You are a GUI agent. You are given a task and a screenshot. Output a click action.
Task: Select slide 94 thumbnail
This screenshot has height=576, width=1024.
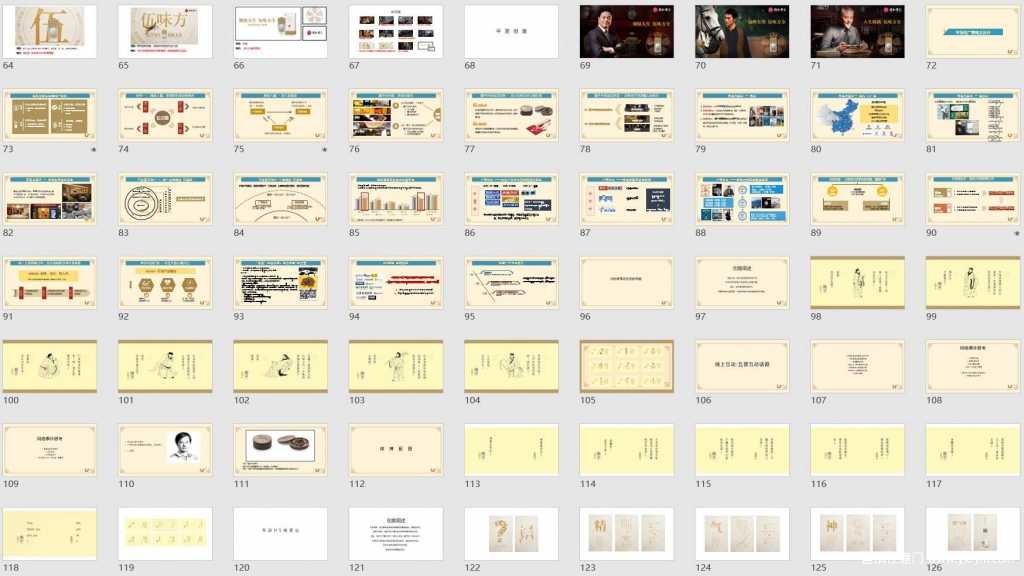396,283
